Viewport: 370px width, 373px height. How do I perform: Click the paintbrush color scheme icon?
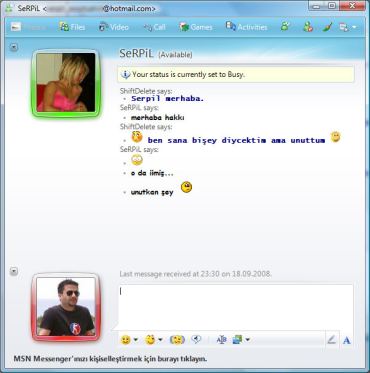pyautogui.click(x=327, y=27)
